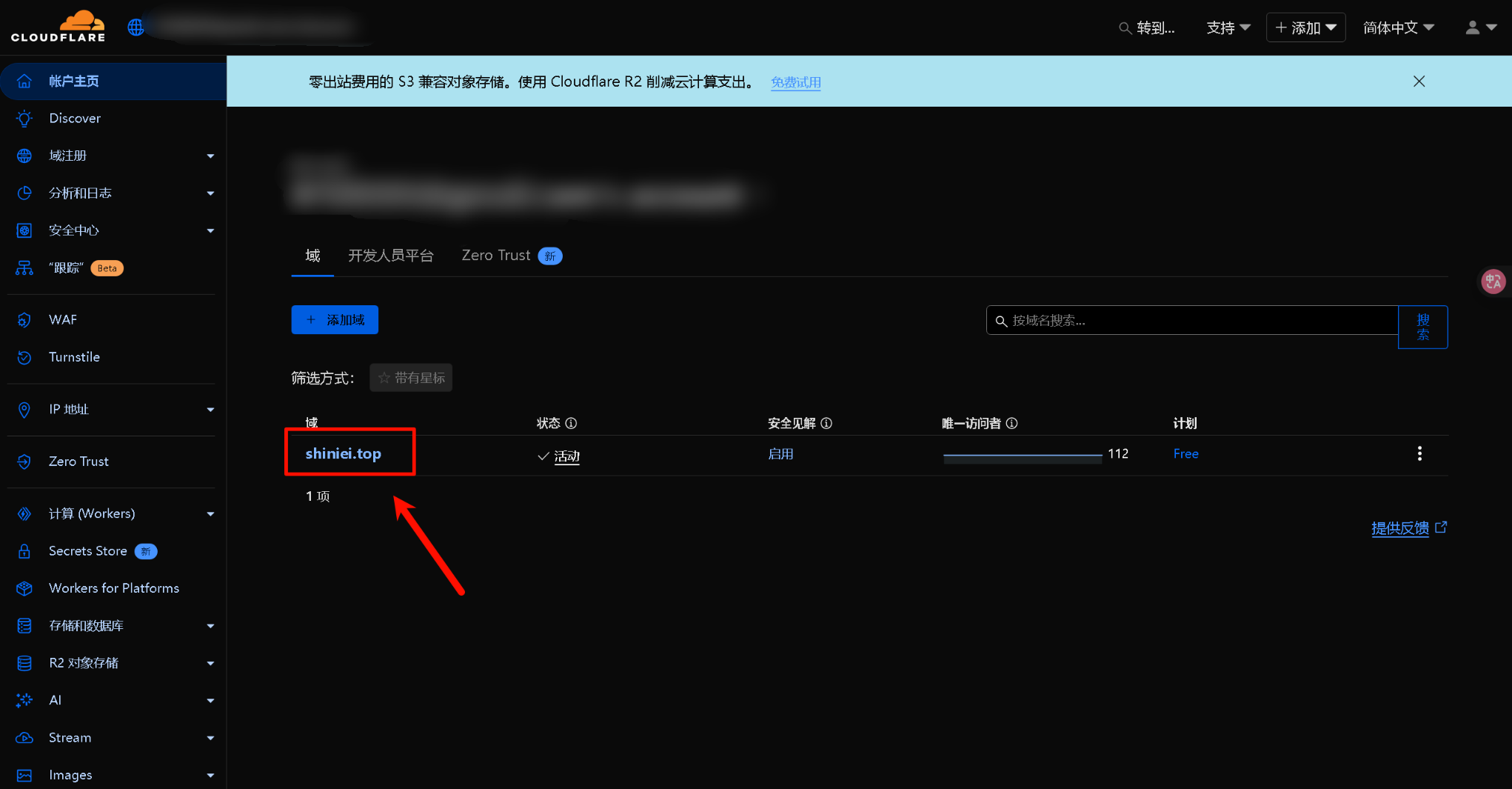Click the Beta badge next to 跟踪
1512x789 pixels.
pos(107,268)
